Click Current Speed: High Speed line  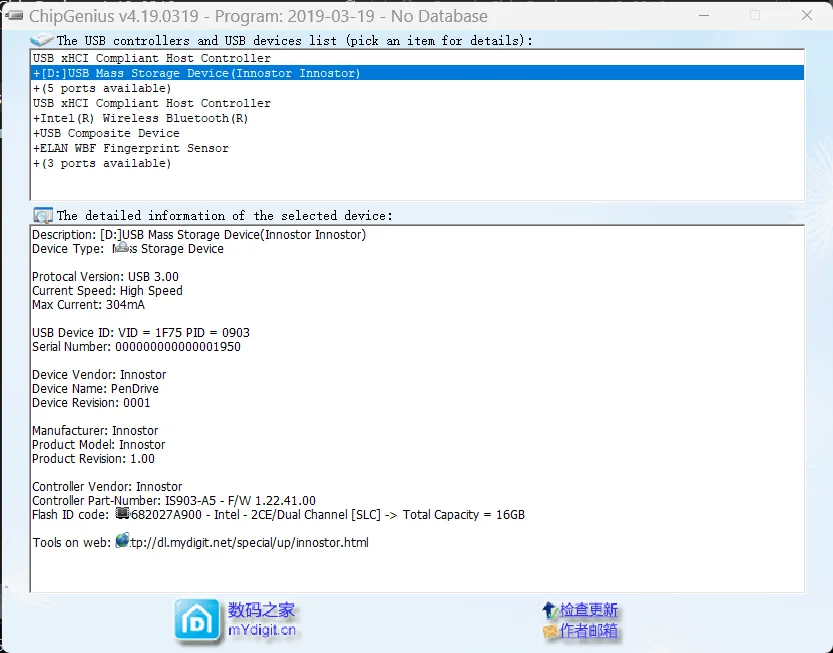107,291
